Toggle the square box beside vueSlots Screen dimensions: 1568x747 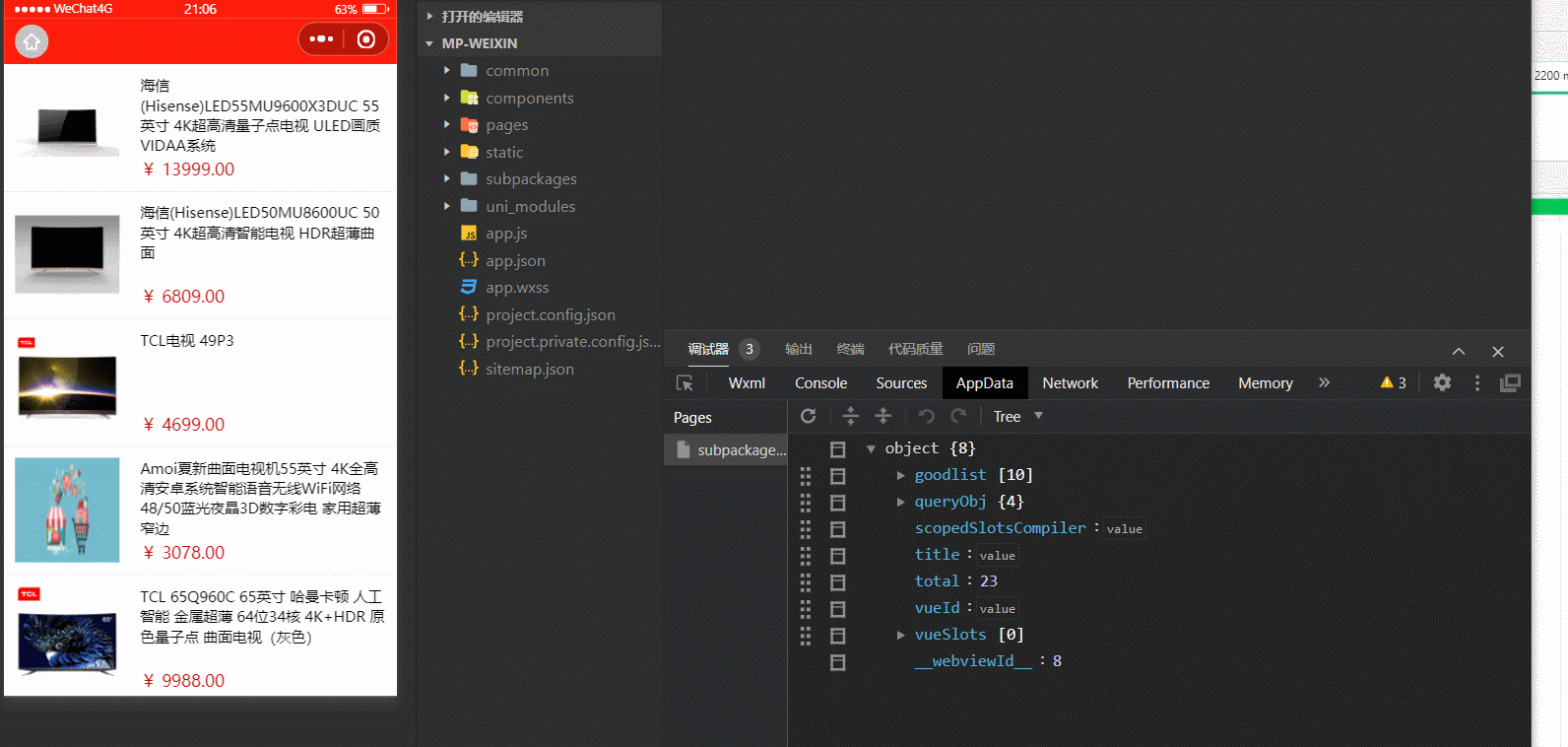coord(838,636)
